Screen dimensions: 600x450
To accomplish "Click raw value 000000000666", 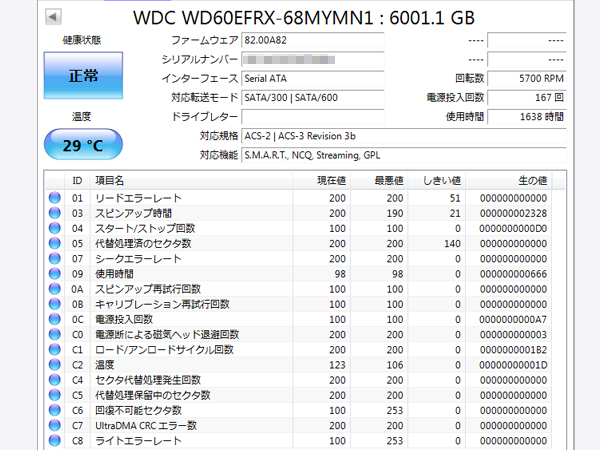I will coord(513,274).
